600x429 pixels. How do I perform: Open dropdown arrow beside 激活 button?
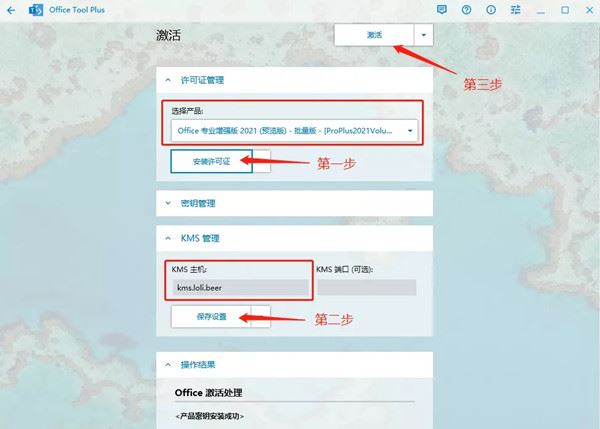(424, 34)
